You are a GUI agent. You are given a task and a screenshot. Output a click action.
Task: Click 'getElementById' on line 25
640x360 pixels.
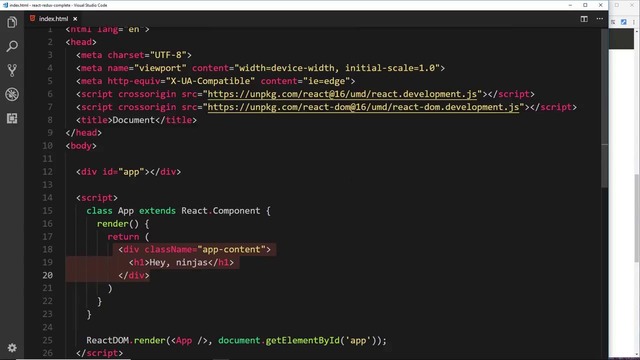pyautogui.click(x=302, y=340)
